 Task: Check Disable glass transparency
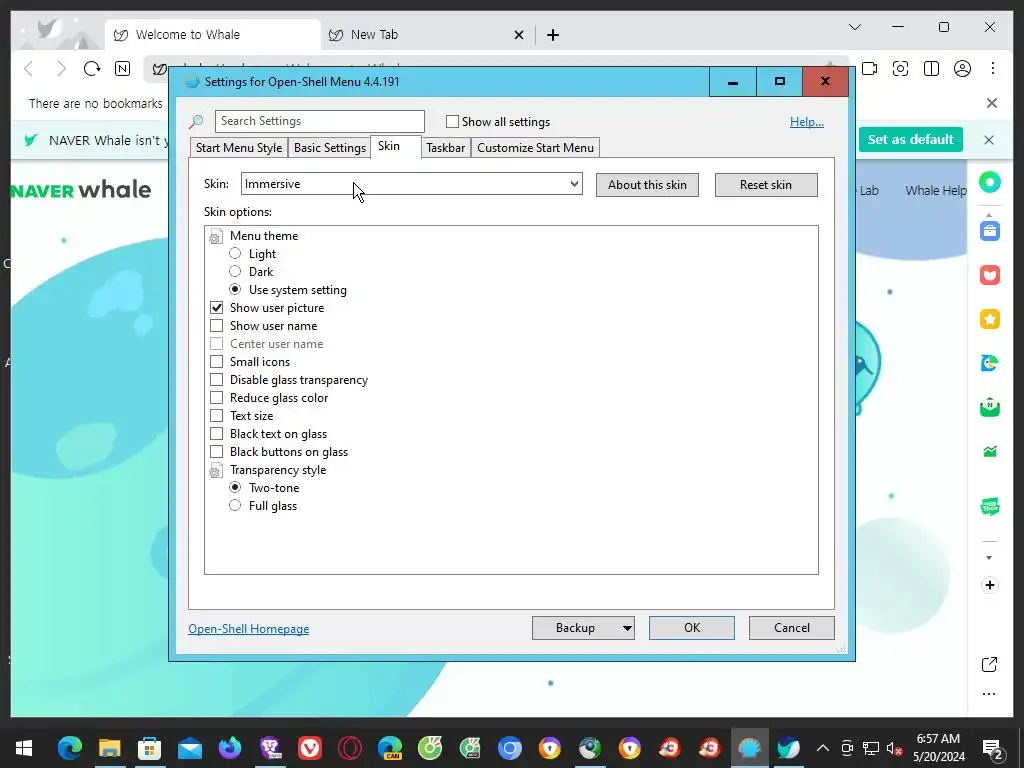216,379
